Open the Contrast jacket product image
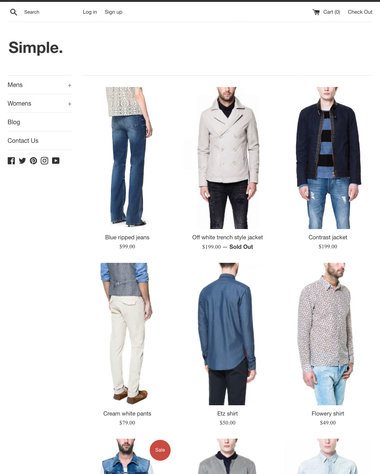380x474 pixels. [328, 158]
